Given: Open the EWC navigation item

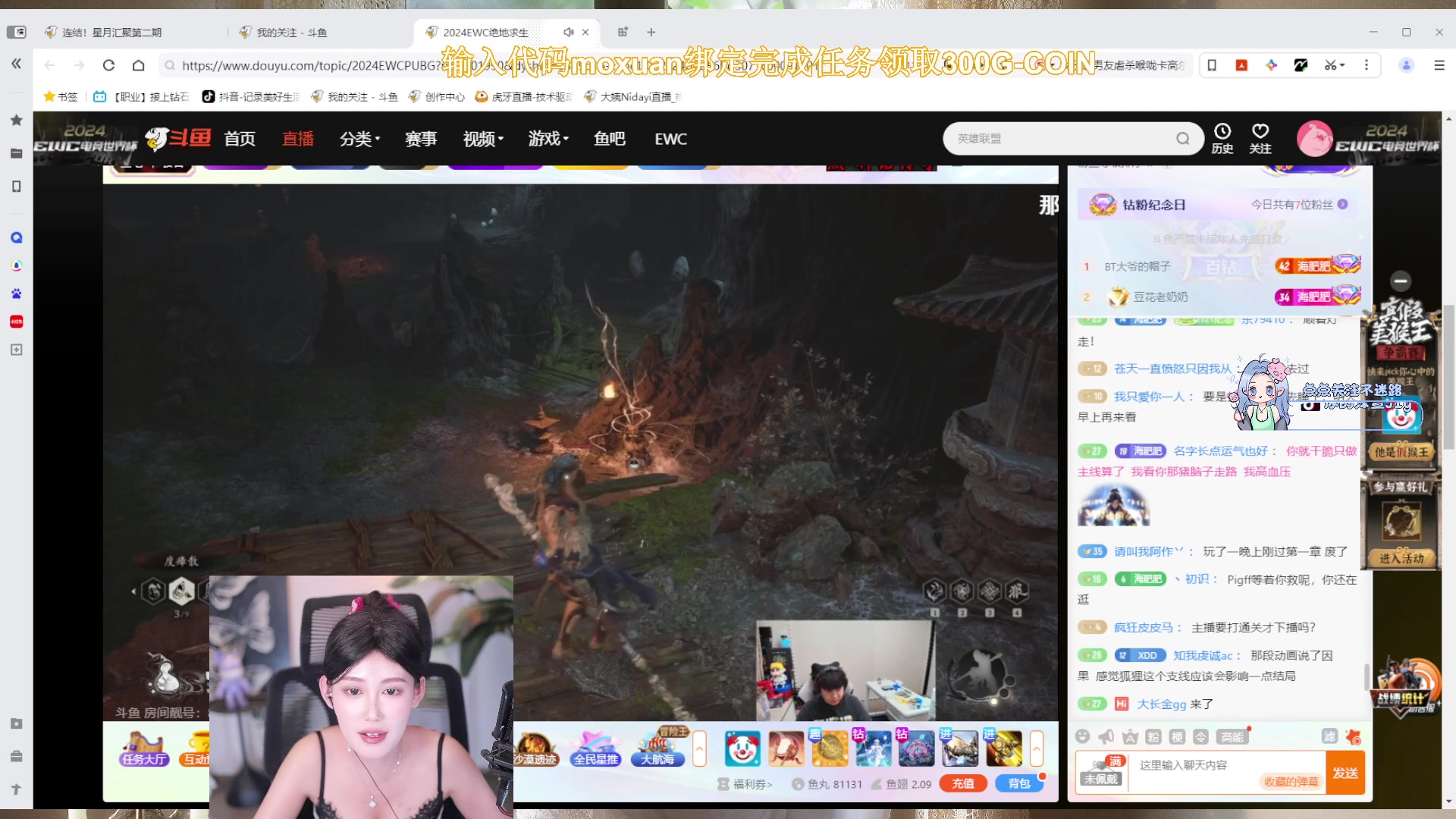Looking at the screenshot, I should 671,139.
